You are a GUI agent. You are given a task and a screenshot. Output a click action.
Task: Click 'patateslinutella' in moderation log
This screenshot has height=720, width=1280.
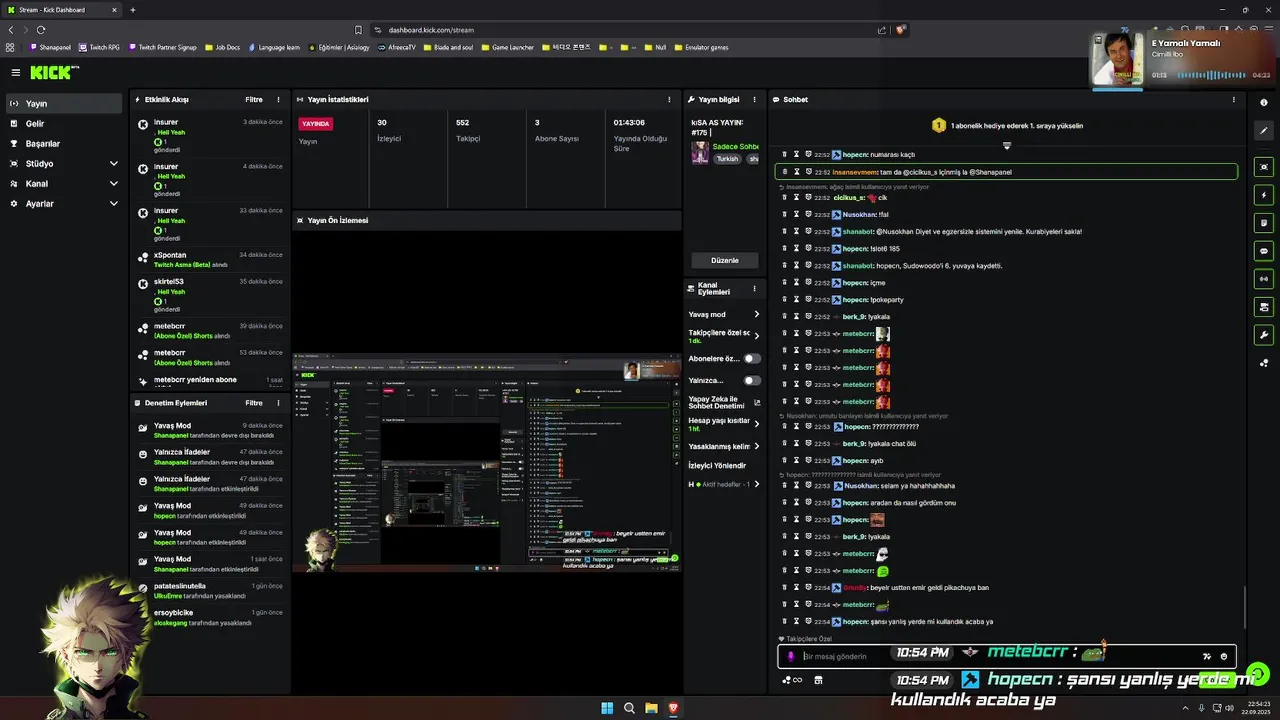pyautogui.click(x=180, y=586)
